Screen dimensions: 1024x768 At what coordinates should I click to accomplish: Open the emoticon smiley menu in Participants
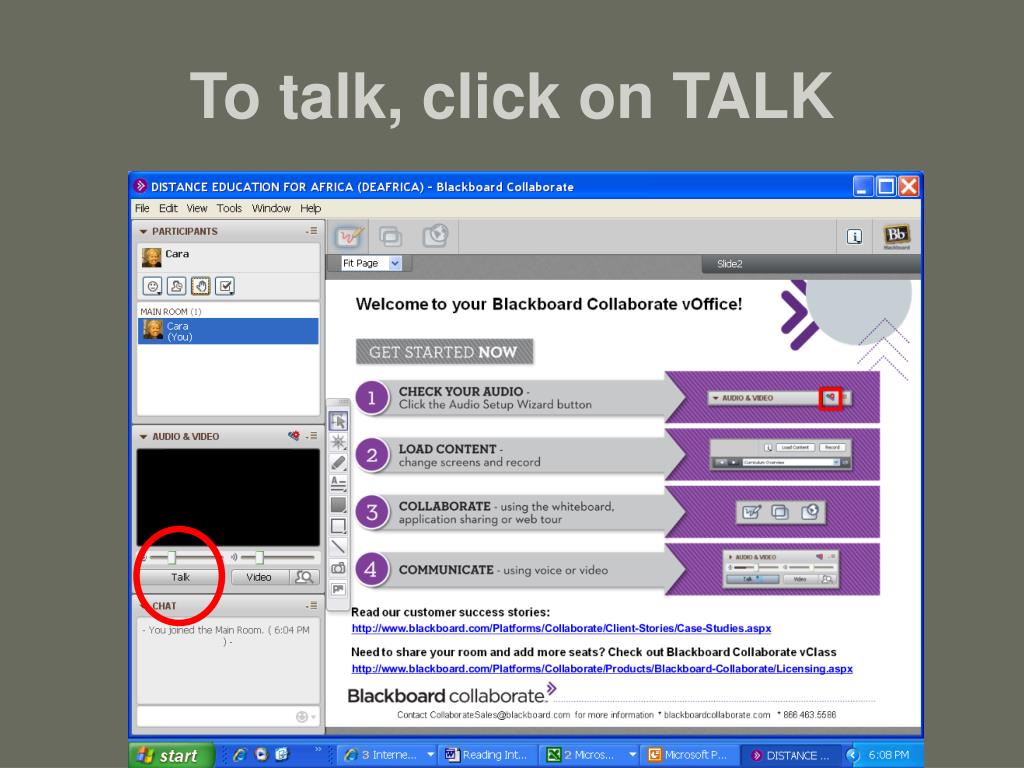click(x=152, y=285)
